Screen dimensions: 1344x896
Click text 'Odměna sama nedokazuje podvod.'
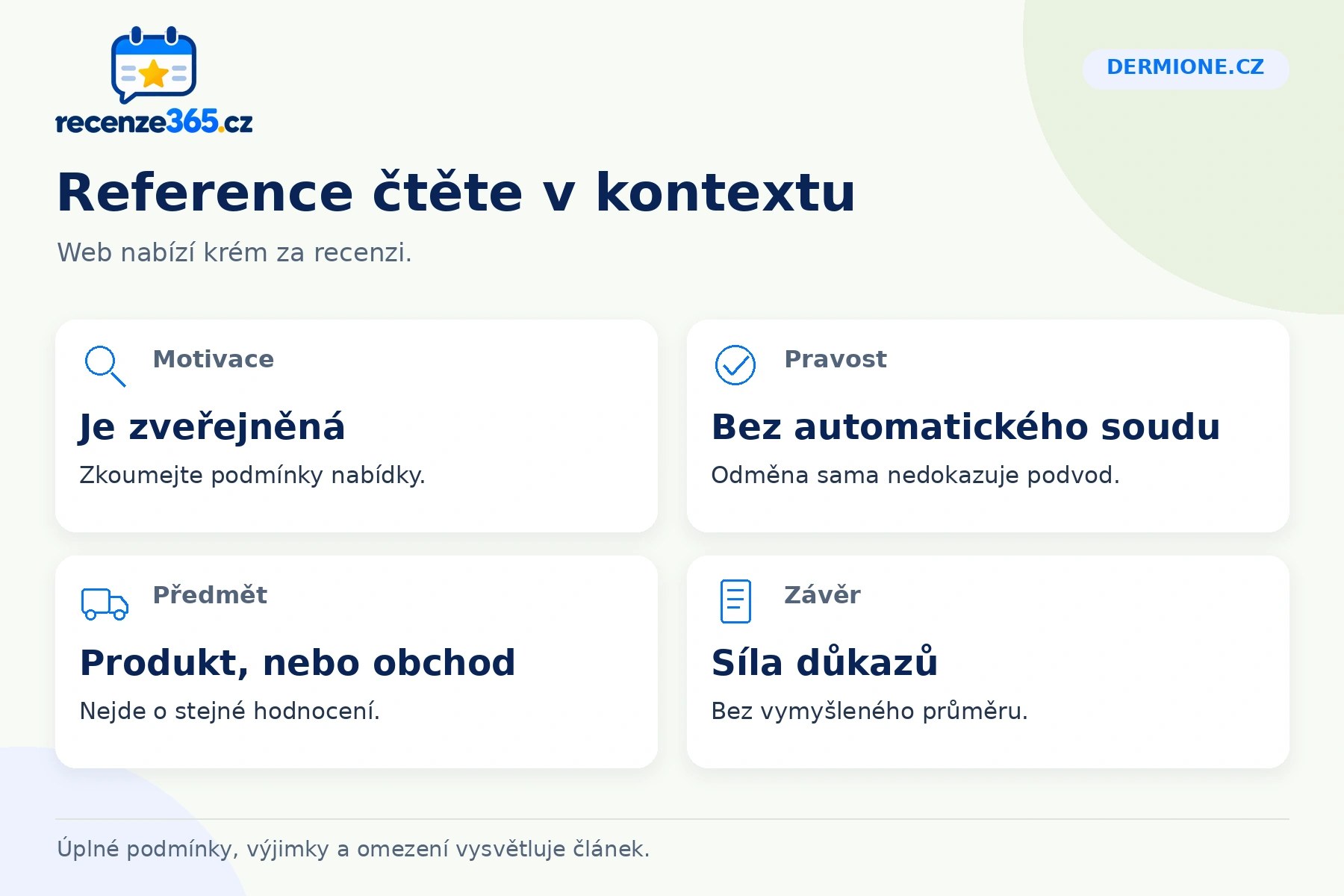click(915, 475)
